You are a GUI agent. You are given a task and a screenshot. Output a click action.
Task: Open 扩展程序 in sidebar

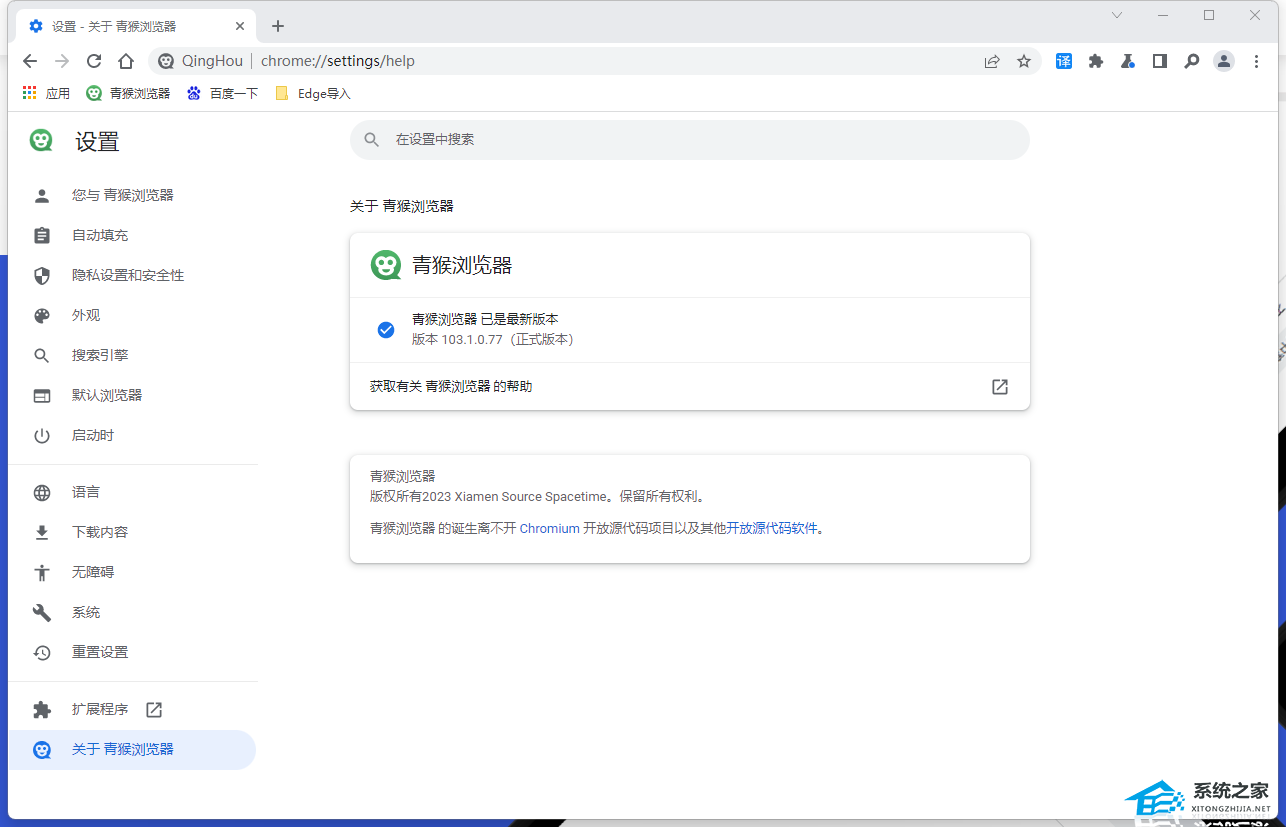point(132,709)
